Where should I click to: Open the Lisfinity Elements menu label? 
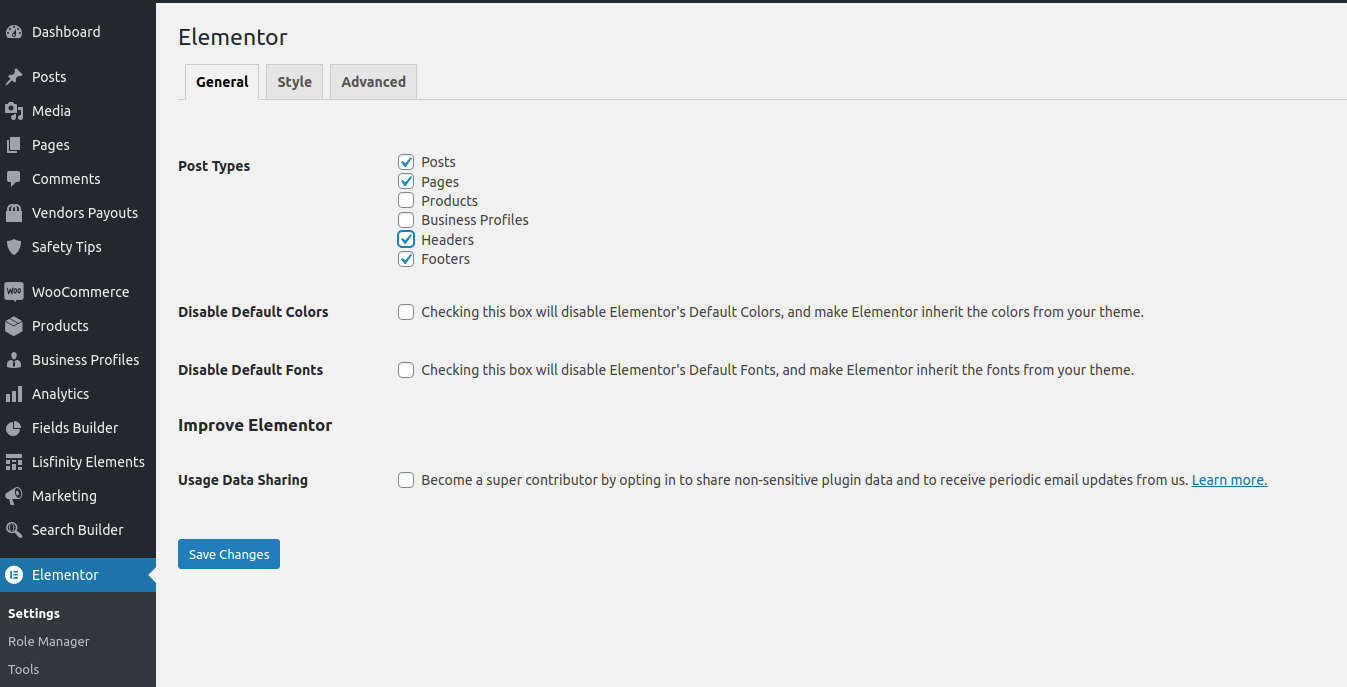point(88,462)
